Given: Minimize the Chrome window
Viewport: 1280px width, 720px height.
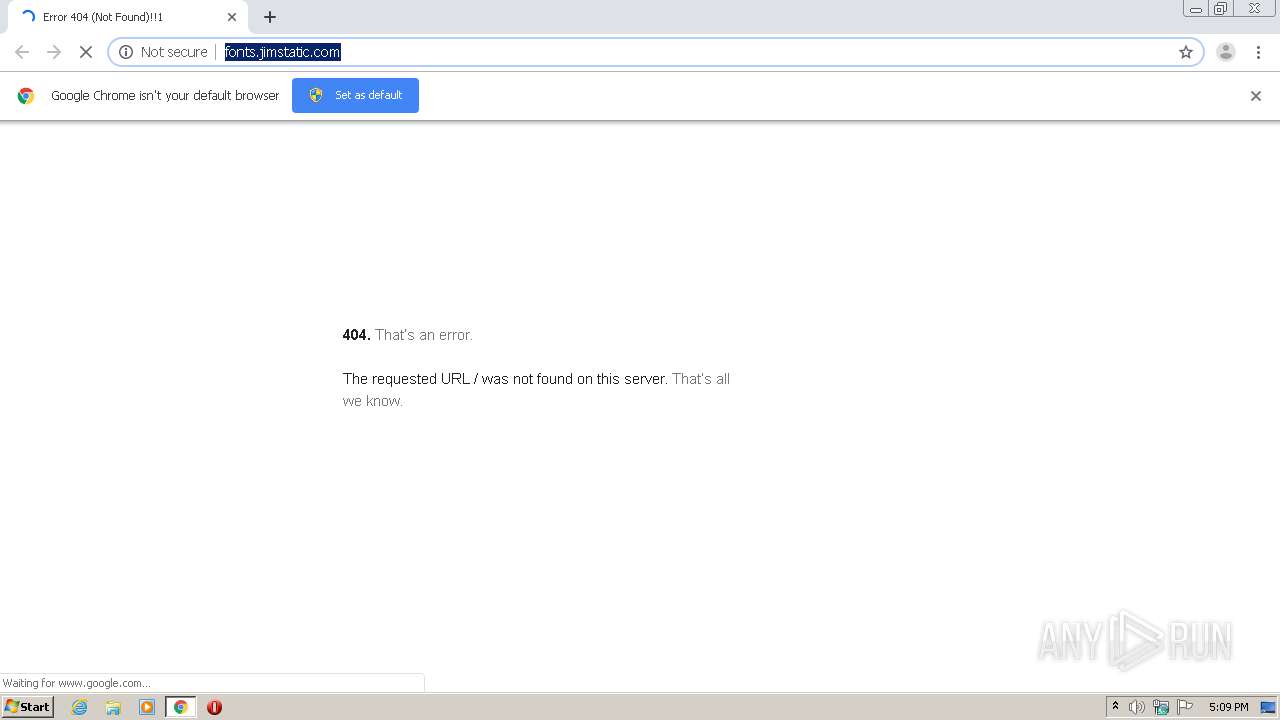Looking at the screenshot, I should (x=1196, y=9).
